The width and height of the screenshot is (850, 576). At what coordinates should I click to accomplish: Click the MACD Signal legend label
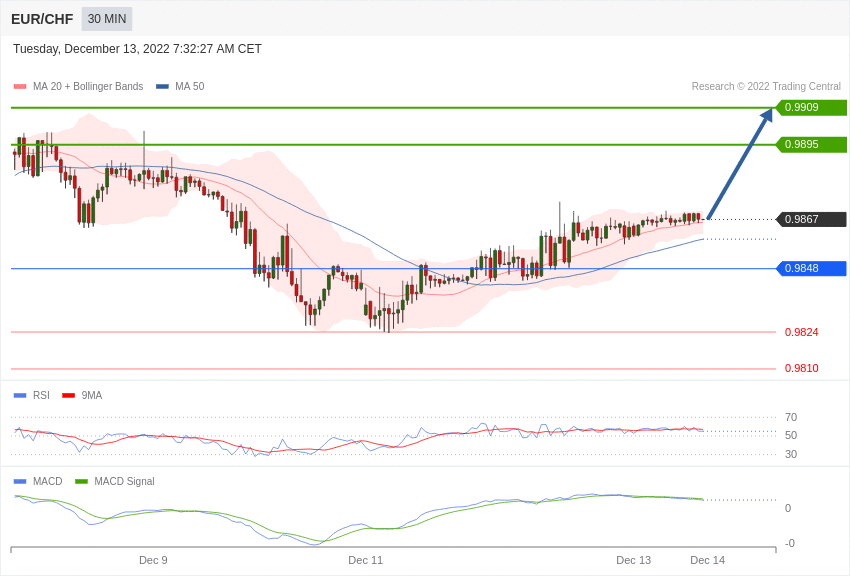click(124, 481)
